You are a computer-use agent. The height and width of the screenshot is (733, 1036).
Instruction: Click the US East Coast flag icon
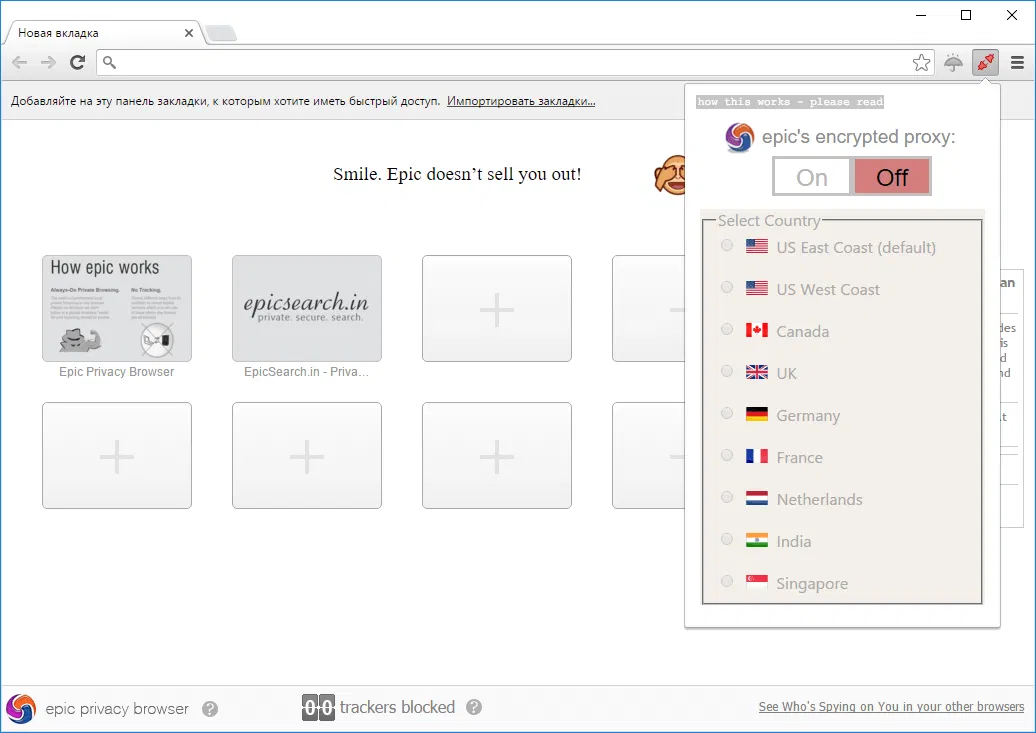point(757,246)
